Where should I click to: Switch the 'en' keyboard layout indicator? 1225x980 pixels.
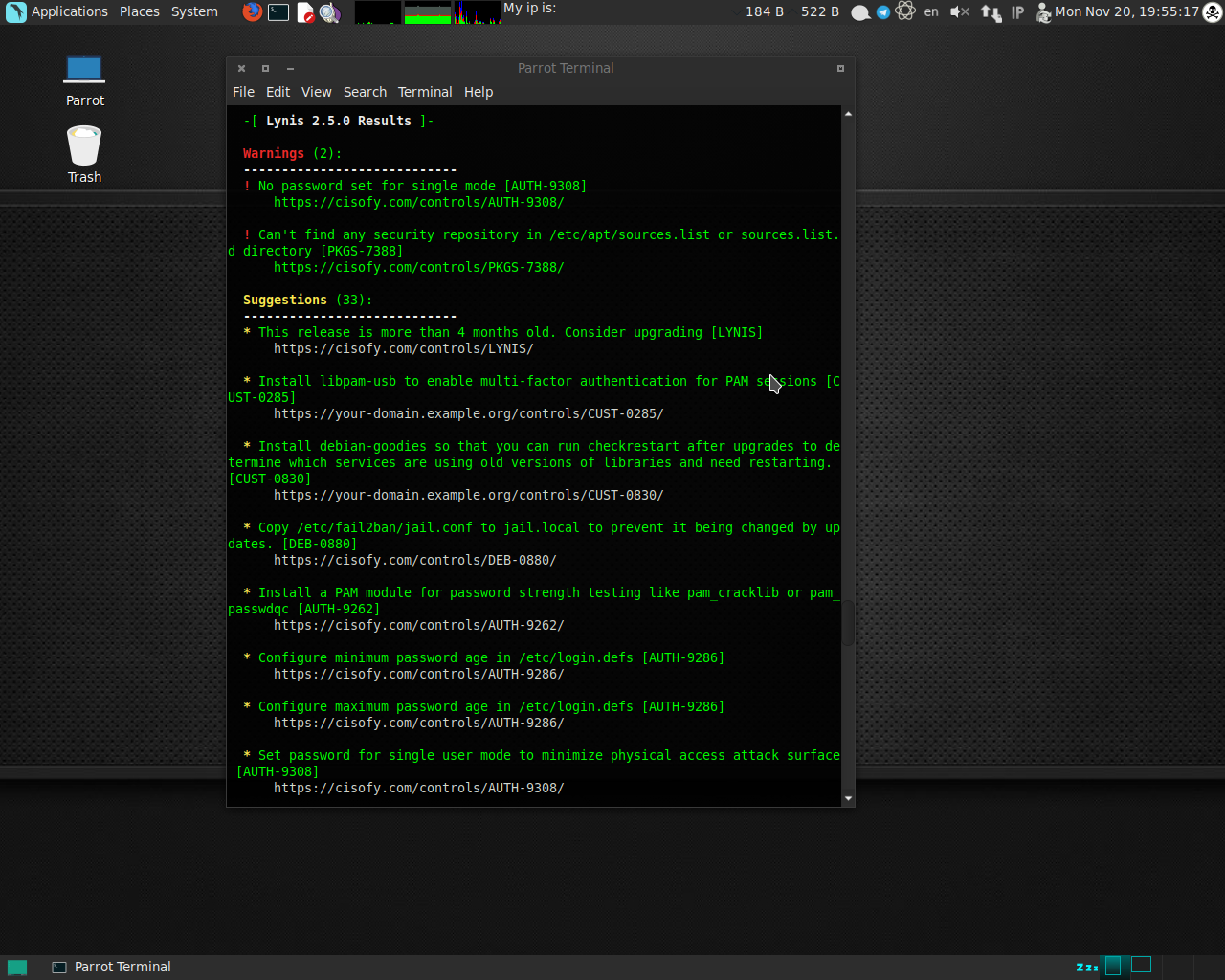click(x=931, y=11)
